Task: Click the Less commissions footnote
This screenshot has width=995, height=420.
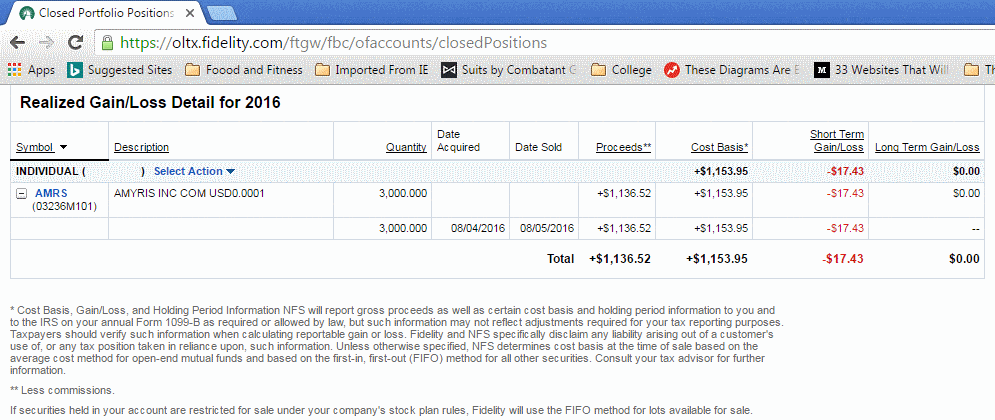Action: coord(63,390)
